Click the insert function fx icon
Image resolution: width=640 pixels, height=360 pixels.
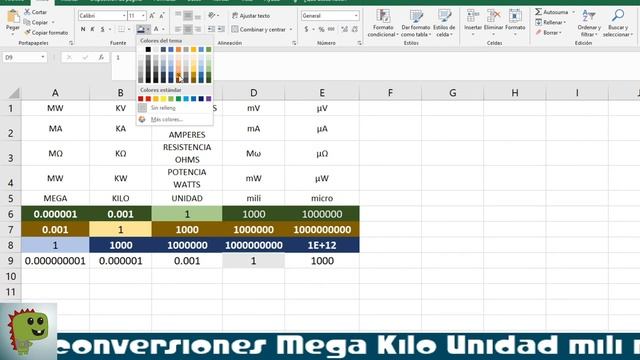pos(101,58)
